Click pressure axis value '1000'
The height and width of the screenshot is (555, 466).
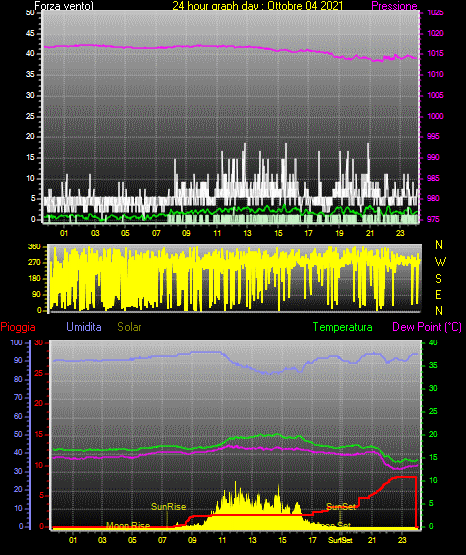point(435,116)
